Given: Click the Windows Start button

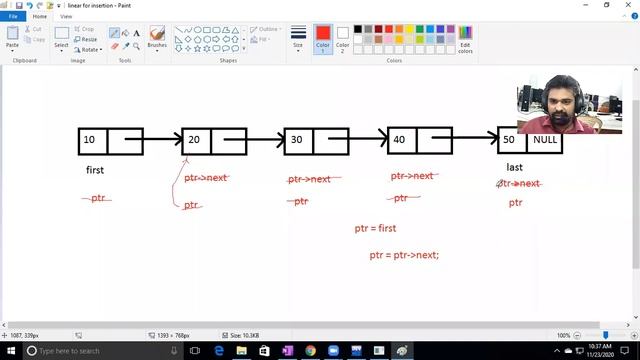Looking at the screenshot, I should [11, 351].
